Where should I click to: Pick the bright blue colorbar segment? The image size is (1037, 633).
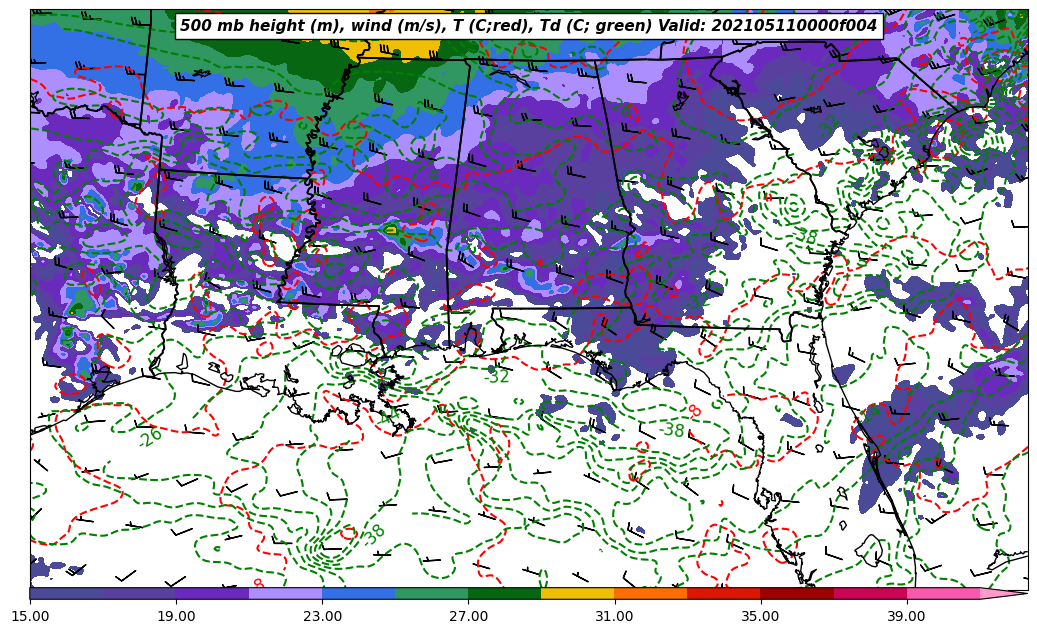(x=358, y=593)
